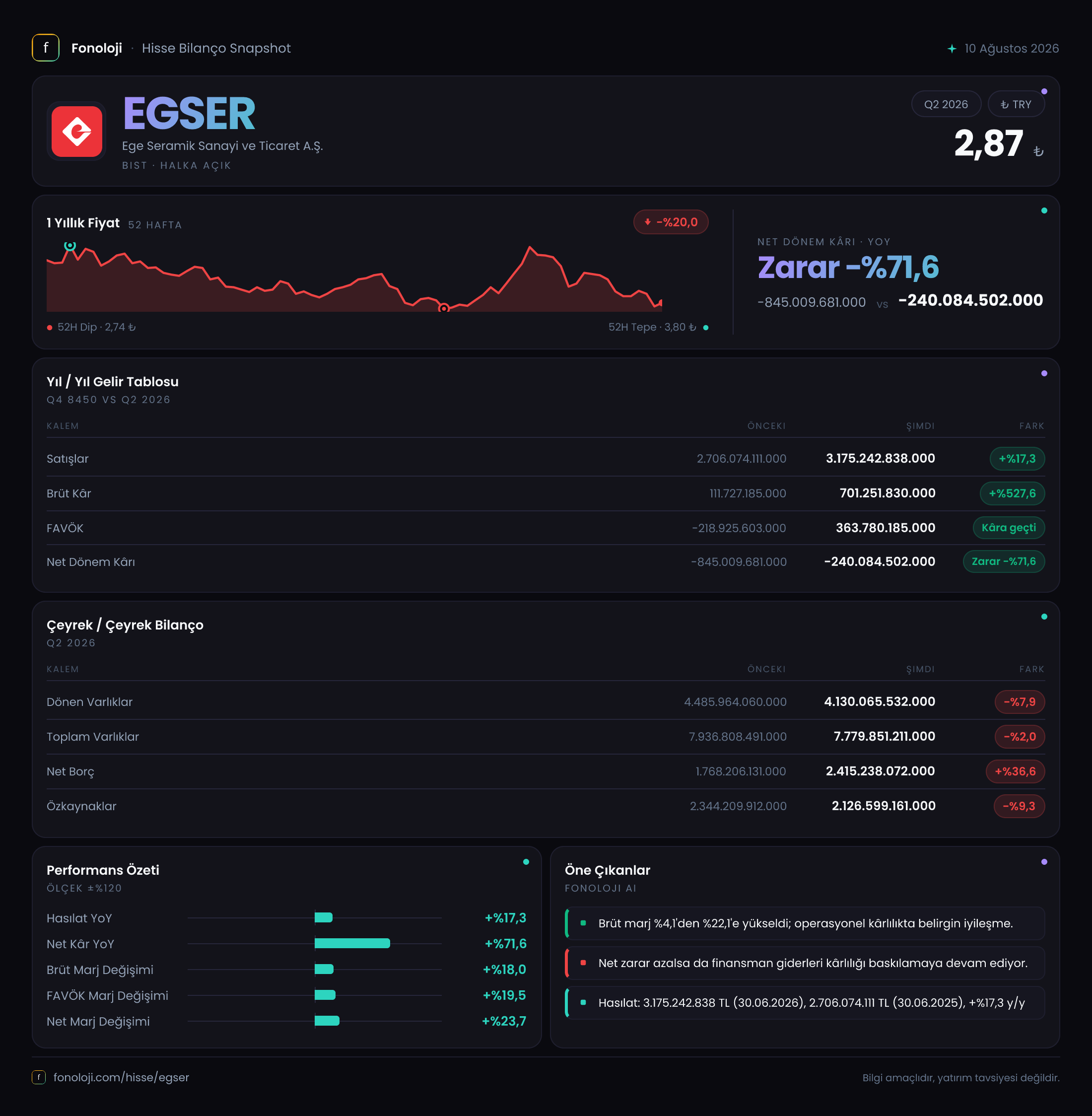Click the Hasılat 3.175.242.838 TL highlight
1092x1116 pixels.
[x=805, y=1002]
